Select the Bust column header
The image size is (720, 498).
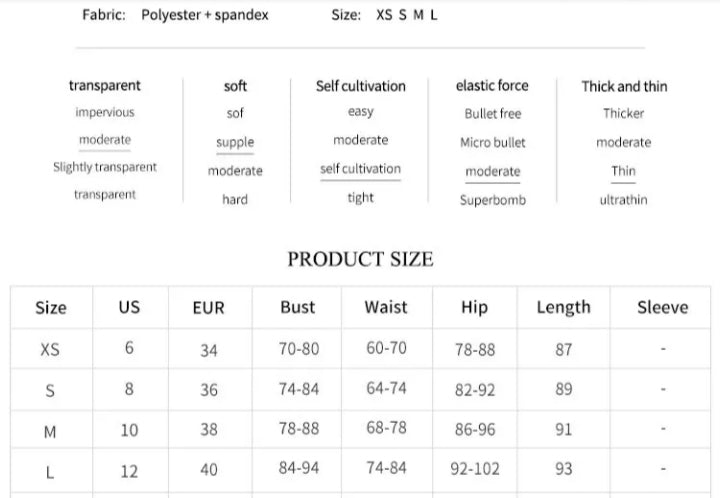tap(297, 307)
